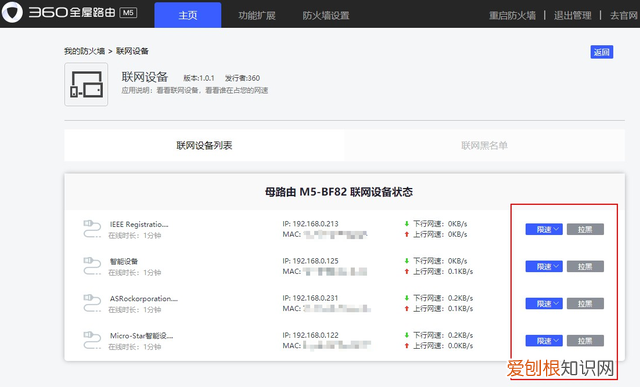Click red upload arrow for 192.168.0.122
640x387 pixels.
point(407,346)
